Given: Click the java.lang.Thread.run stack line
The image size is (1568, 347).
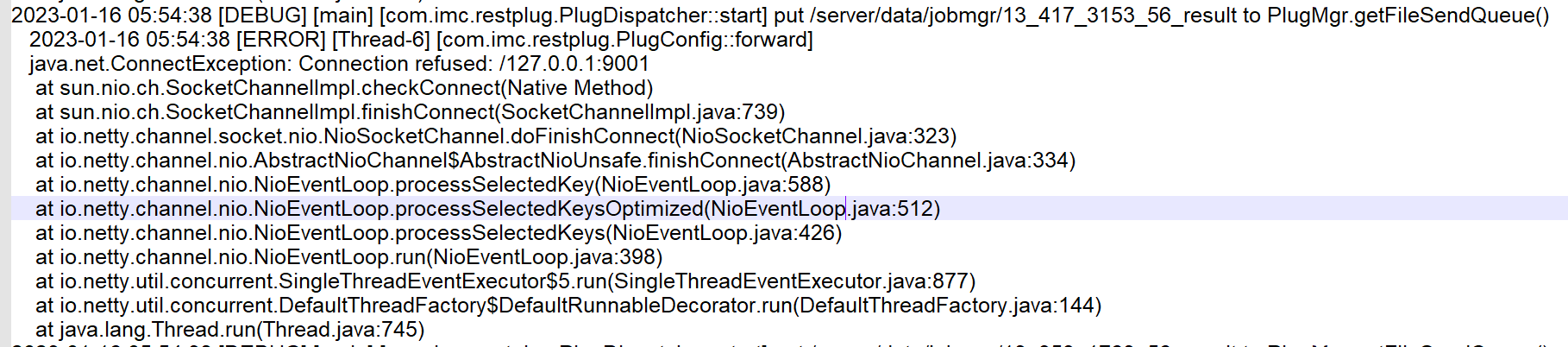Looking at the screenshot, I should [229, 330].
